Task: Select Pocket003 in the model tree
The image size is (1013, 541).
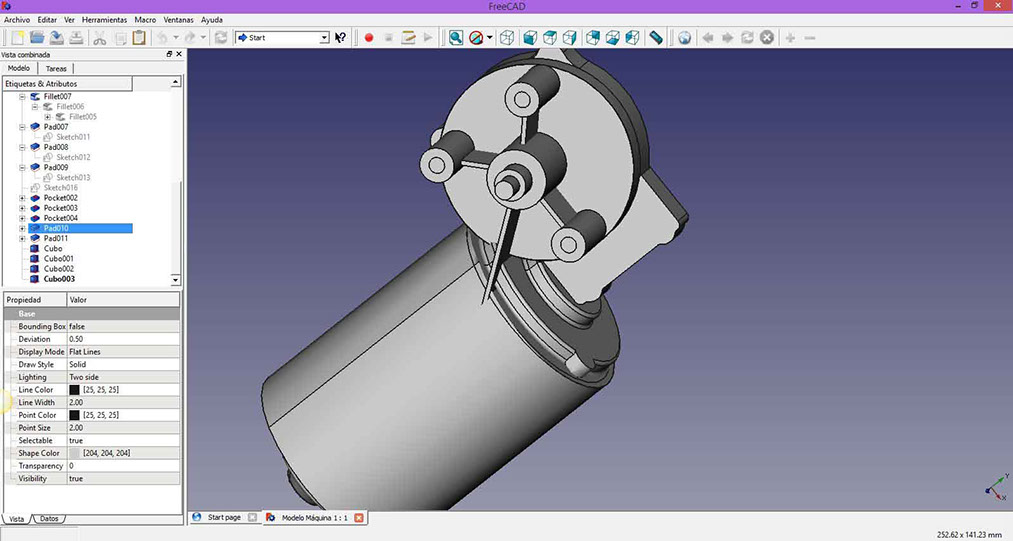Action: pyautogui.click(x=60, y=208)
